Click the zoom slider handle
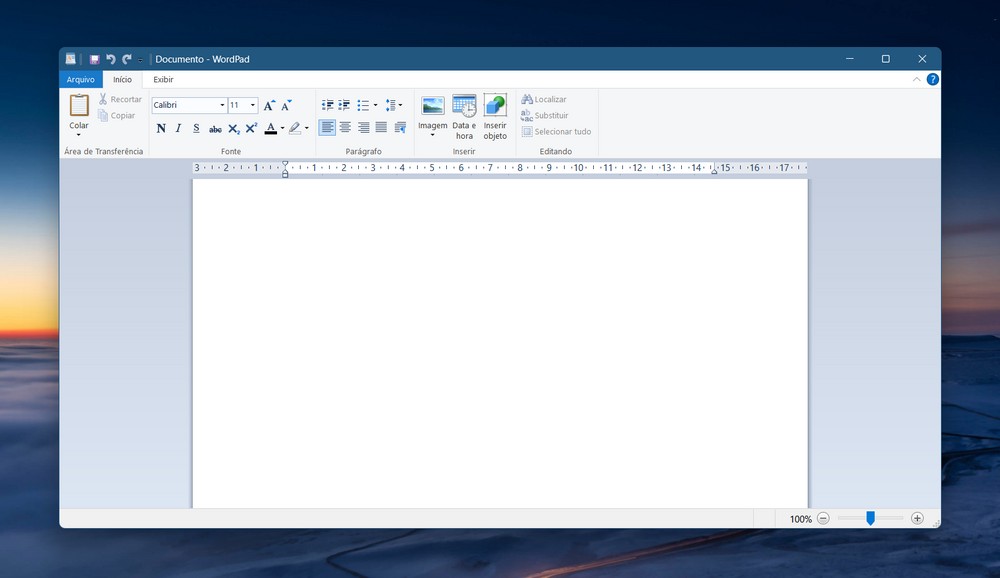The image size is (1000, 578). (x=870, y=518)
